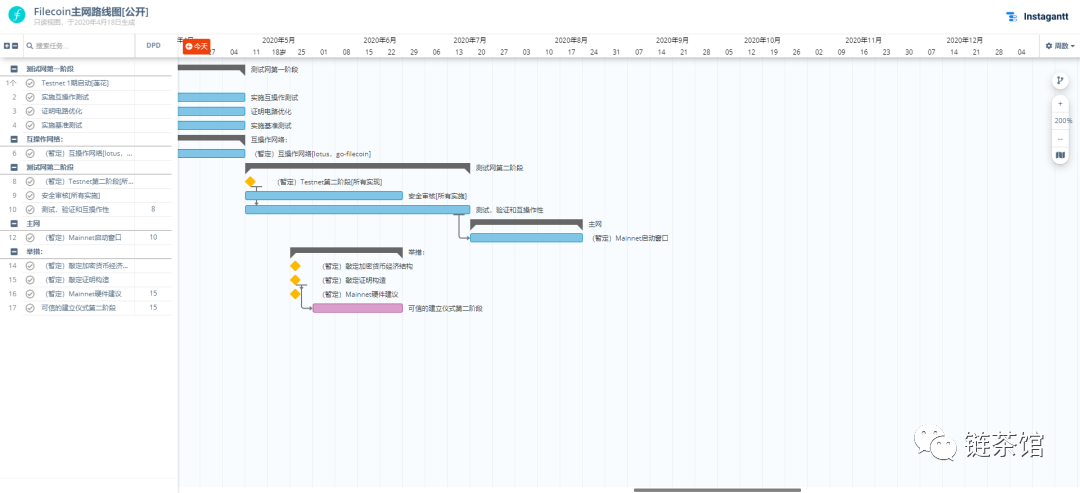Click DPD value 8 in row 10
The image size is (1080, 493).
tap(153, 209)
